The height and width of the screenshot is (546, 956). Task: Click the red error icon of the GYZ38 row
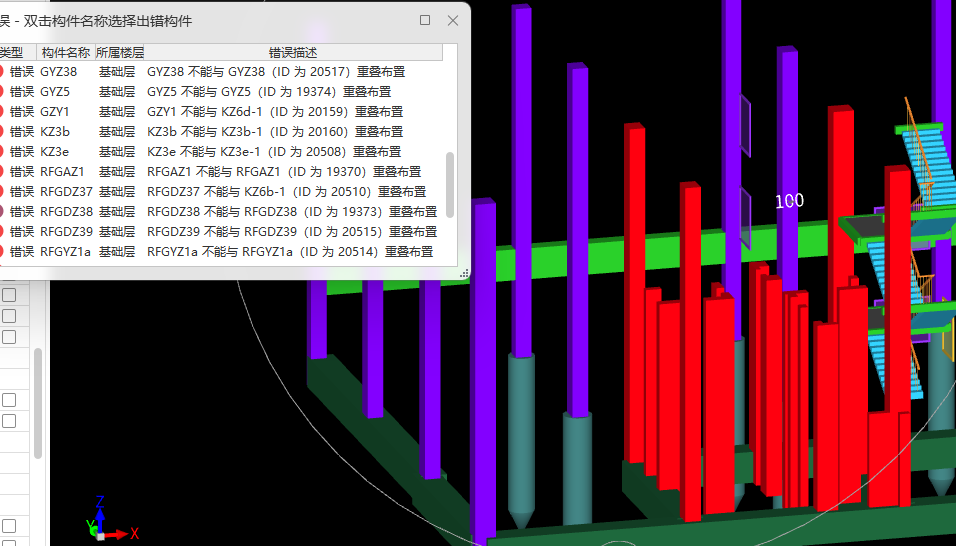click(1, 72)
